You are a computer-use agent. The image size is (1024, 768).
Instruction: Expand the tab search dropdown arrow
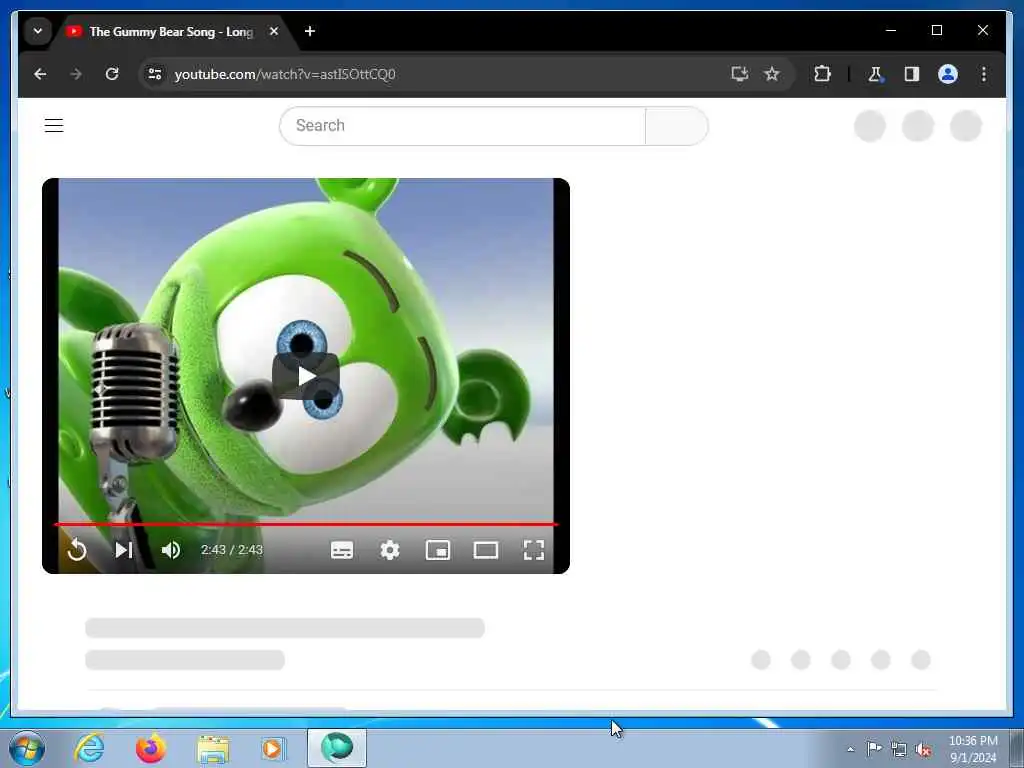[38, 31]
